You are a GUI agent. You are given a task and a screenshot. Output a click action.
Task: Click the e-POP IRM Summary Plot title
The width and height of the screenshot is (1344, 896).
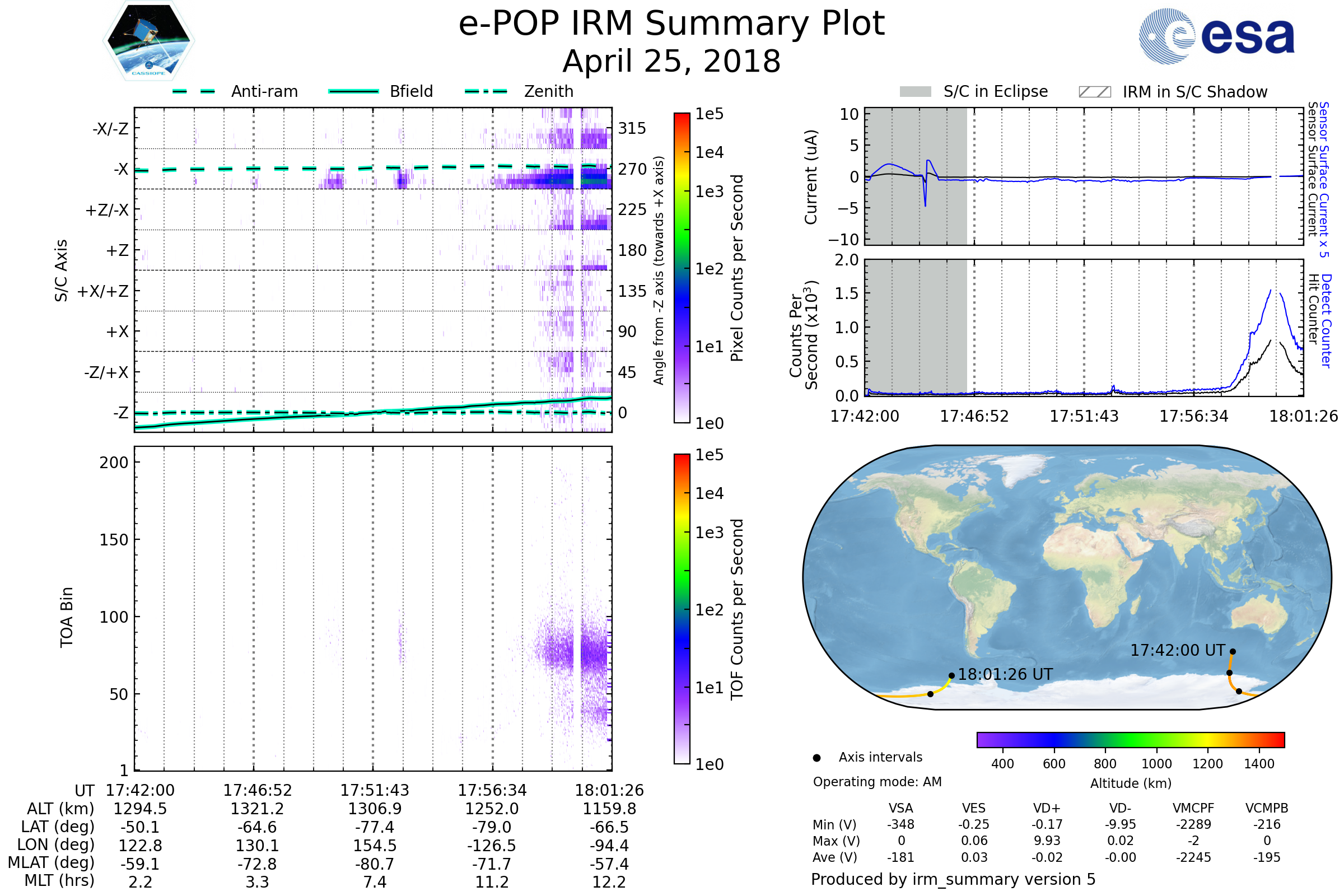pyautogui.click(x=671, y=24)
